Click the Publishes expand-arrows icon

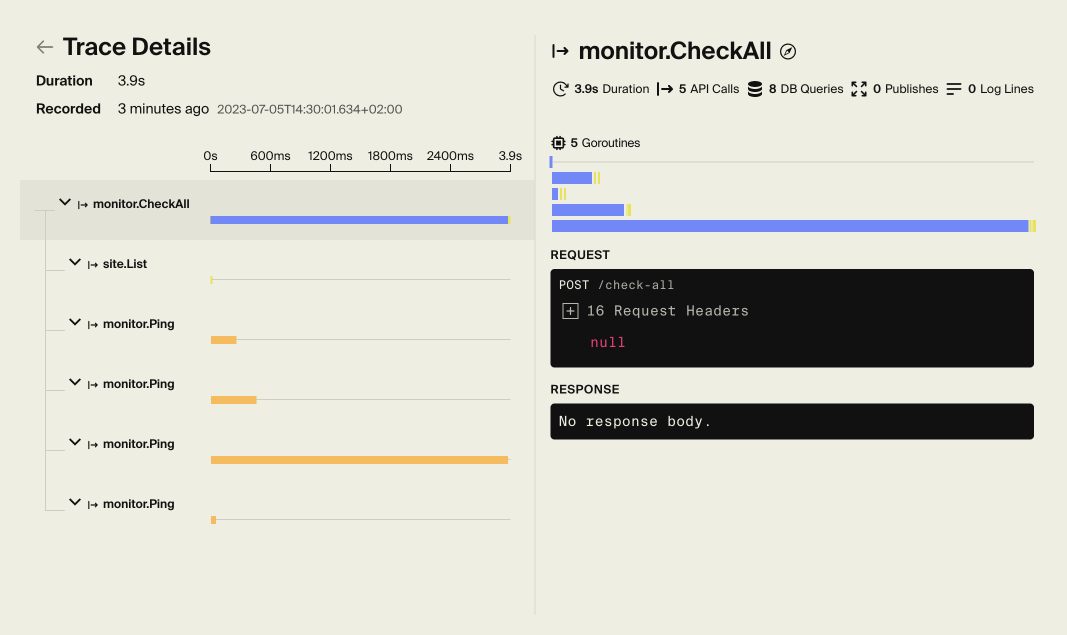click(858, 88)
